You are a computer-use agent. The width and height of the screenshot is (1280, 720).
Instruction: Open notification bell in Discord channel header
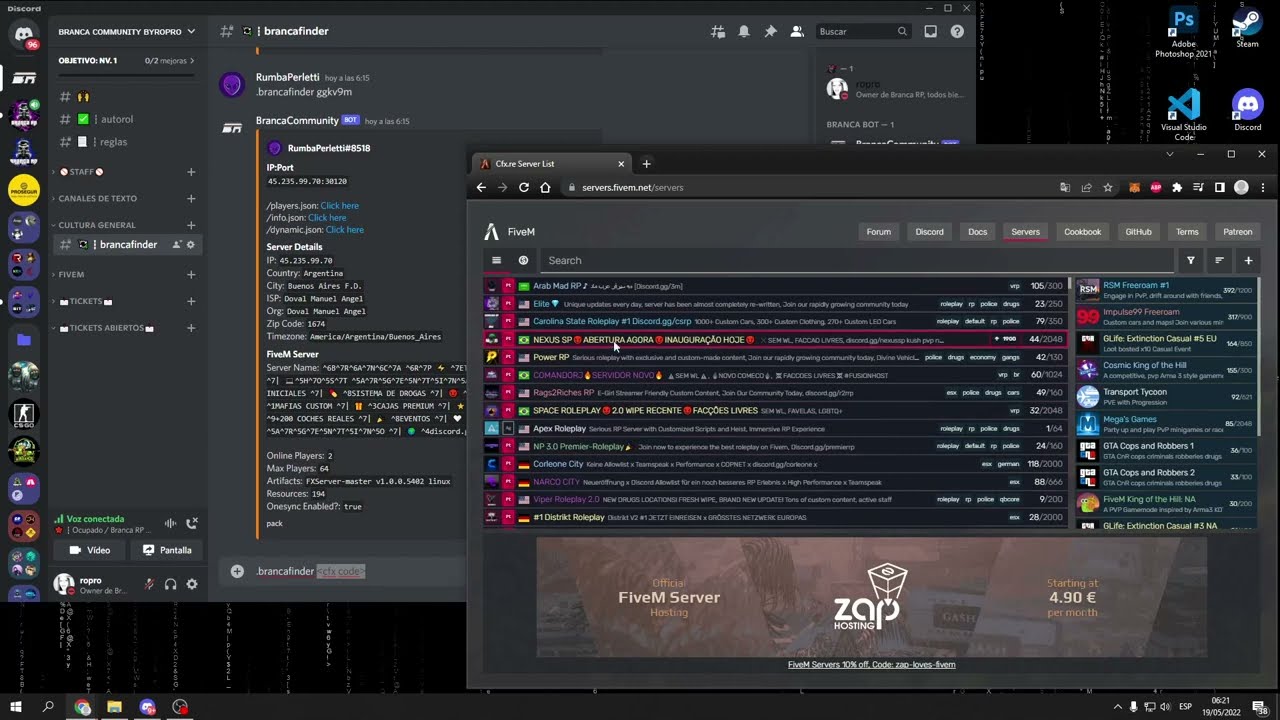coord(744,31)
